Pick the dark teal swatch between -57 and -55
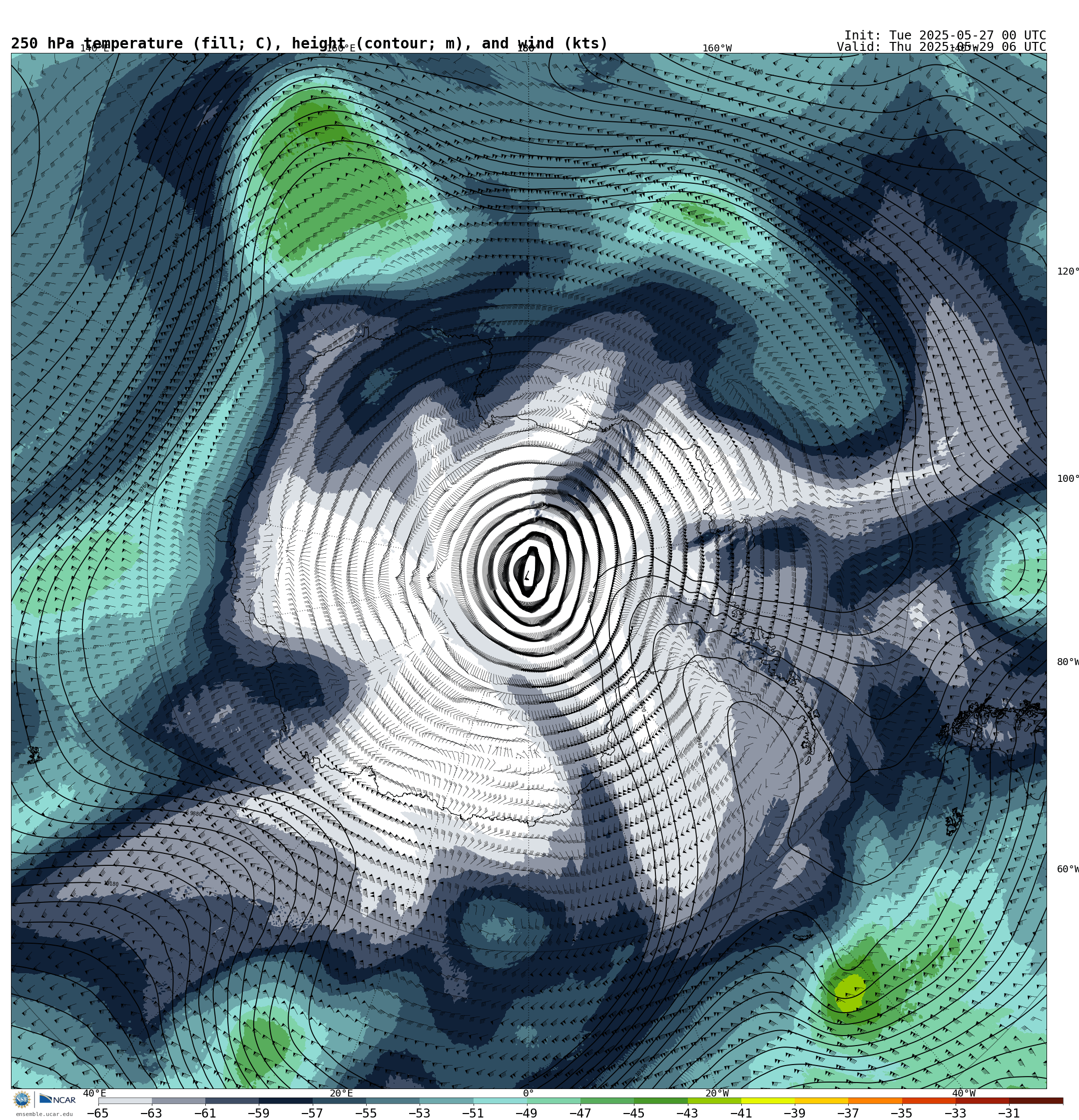 (x=340, y=1101)
